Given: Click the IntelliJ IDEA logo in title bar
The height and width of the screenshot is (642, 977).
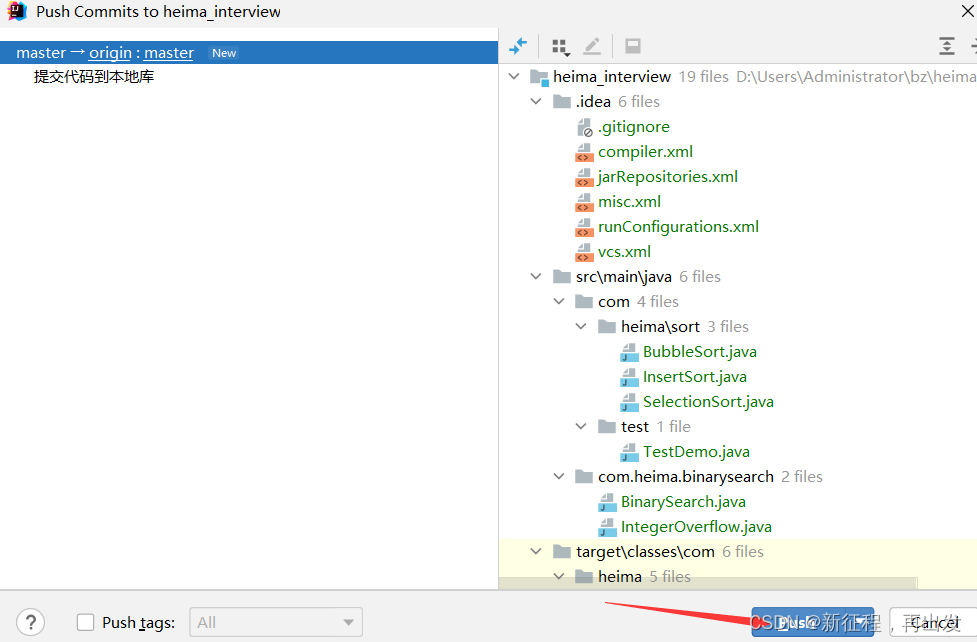Looking at the screenshot, I should (17, 11).
